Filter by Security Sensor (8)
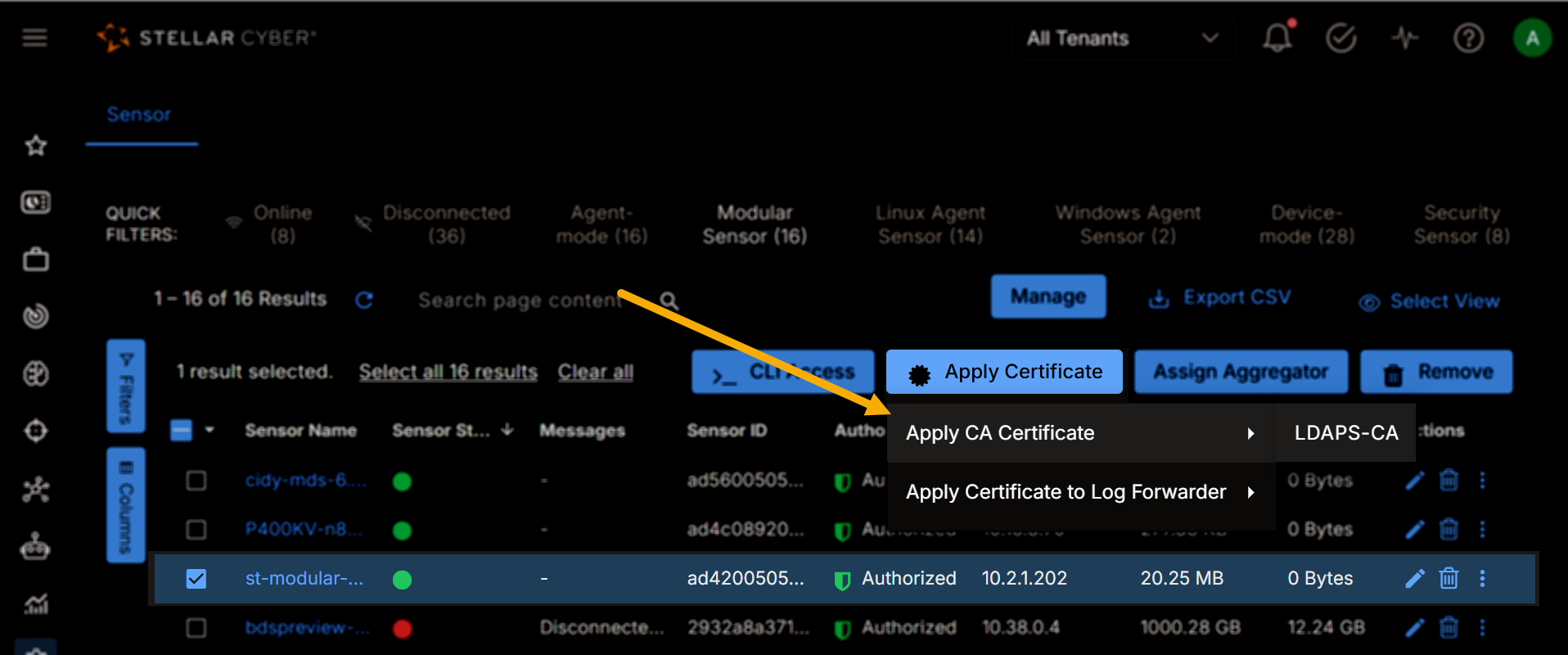Image resolution: width=1568 pixels, height=655 pixels. click(x=1462, y=224)
